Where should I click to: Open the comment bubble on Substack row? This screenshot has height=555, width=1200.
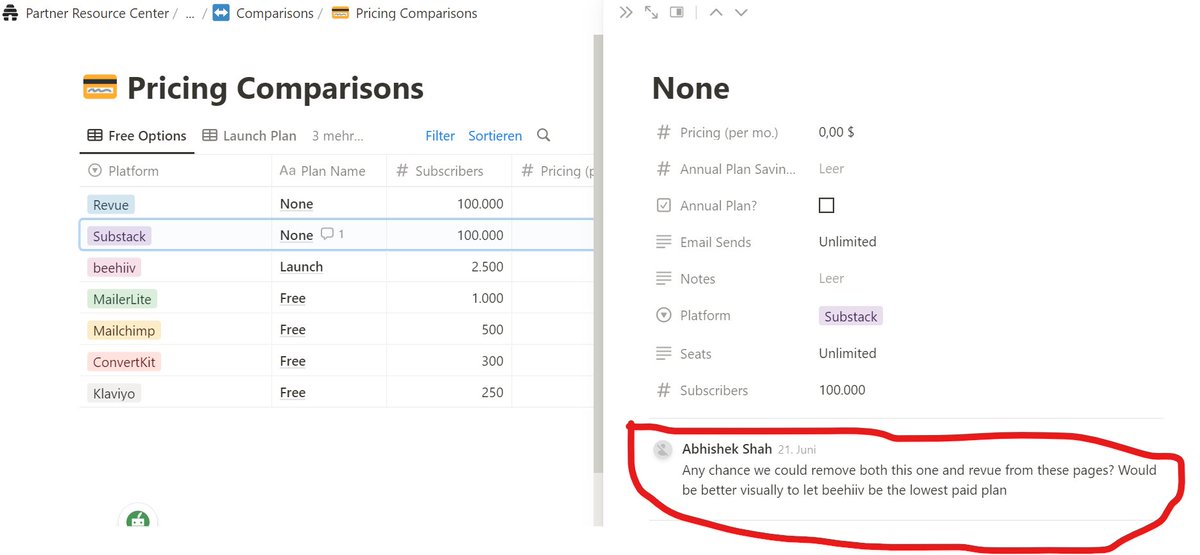click(x=332, y=235)
